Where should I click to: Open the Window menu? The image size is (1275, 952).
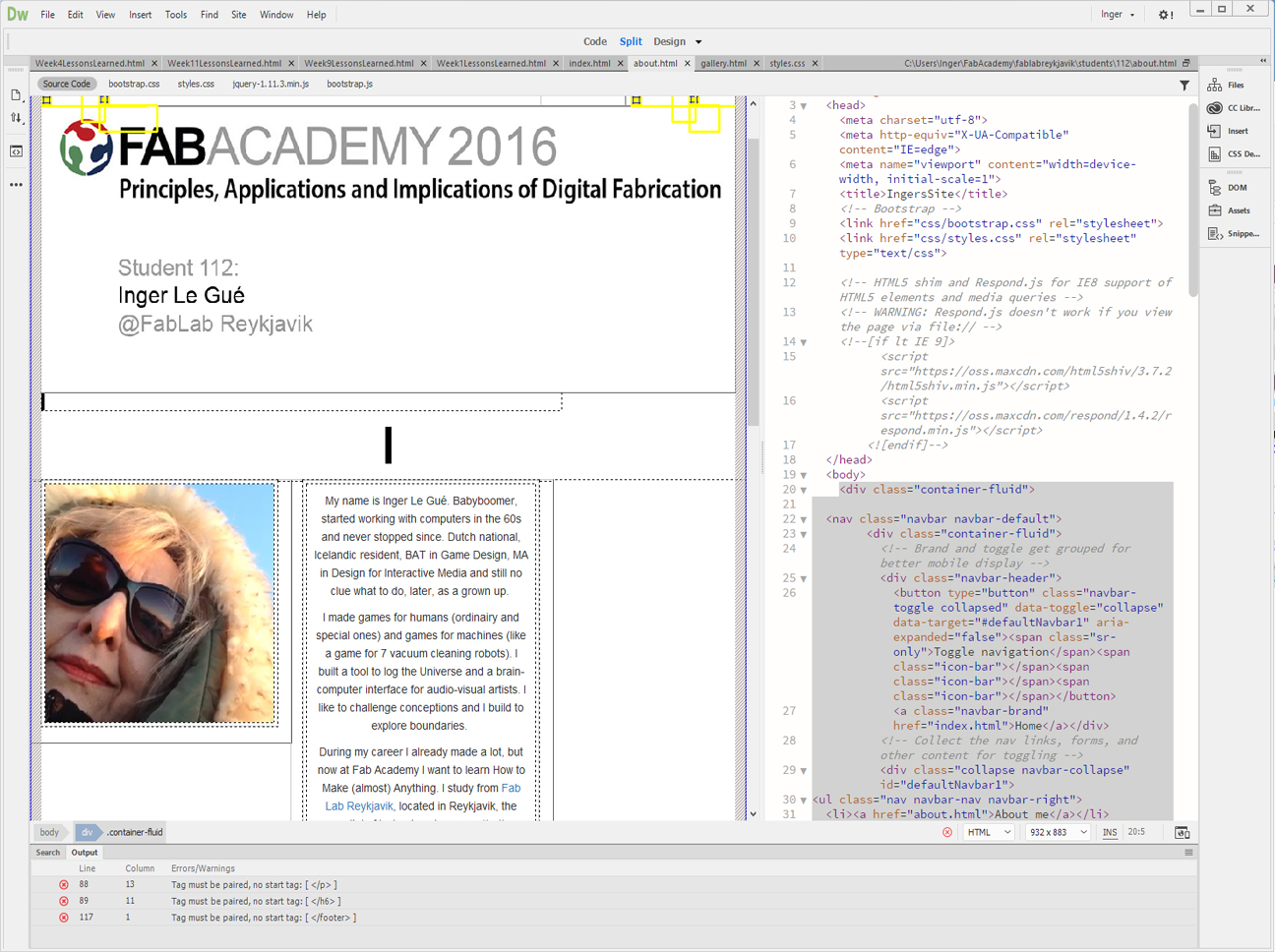pos(276,15)
